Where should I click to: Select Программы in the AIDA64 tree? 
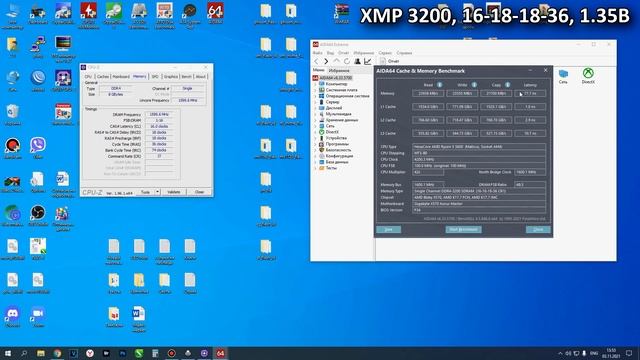[x=334, y=144]
